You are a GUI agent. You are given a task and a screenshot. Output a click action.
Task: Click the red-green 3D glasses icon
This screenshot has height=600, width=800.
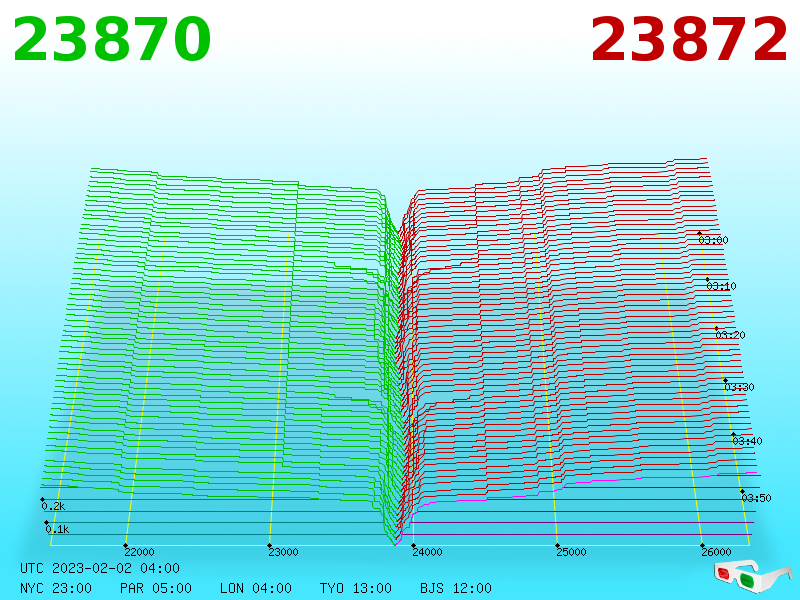[753, 576]
